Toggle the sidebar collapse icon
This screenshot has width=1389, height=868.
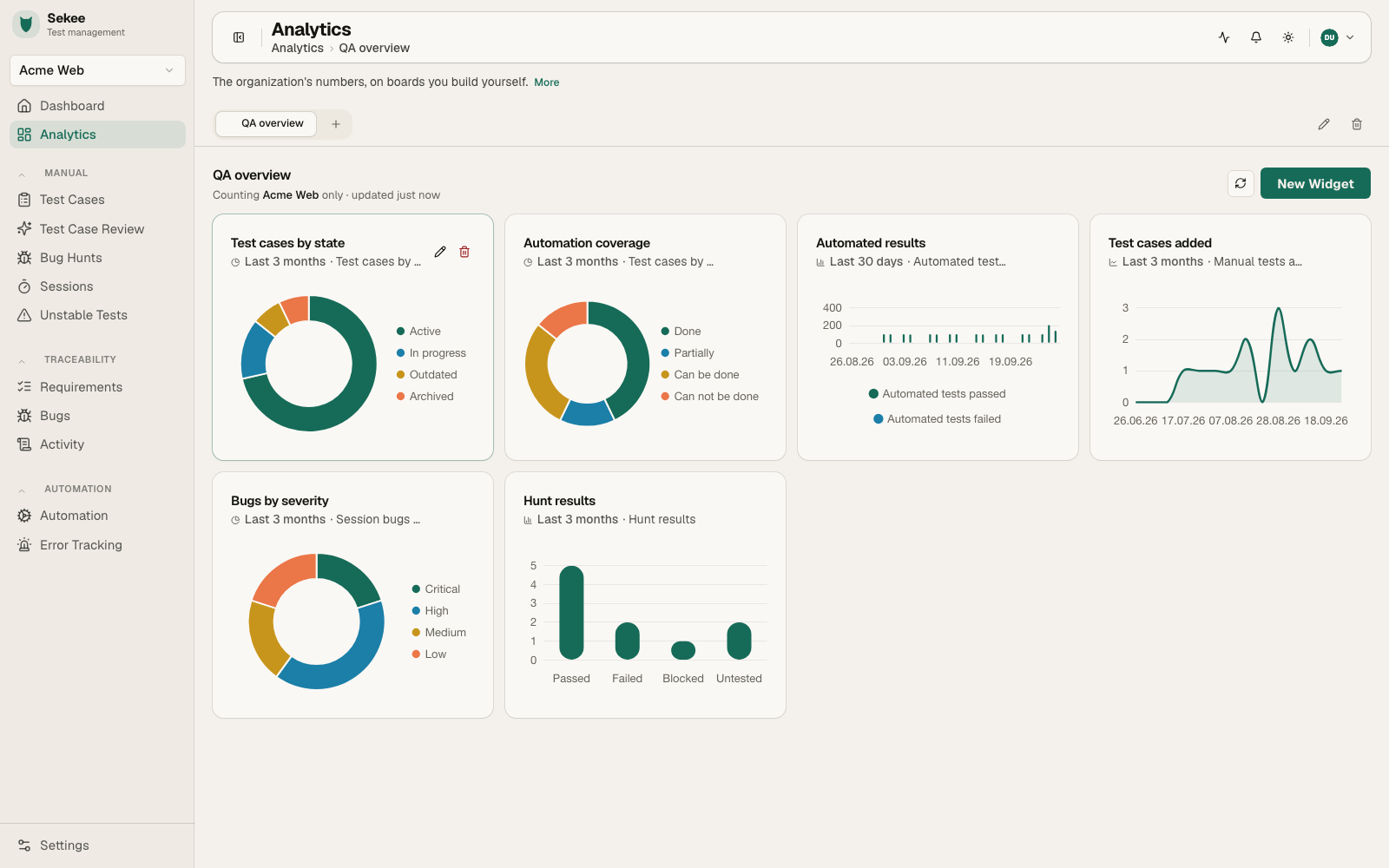point(239,37)
